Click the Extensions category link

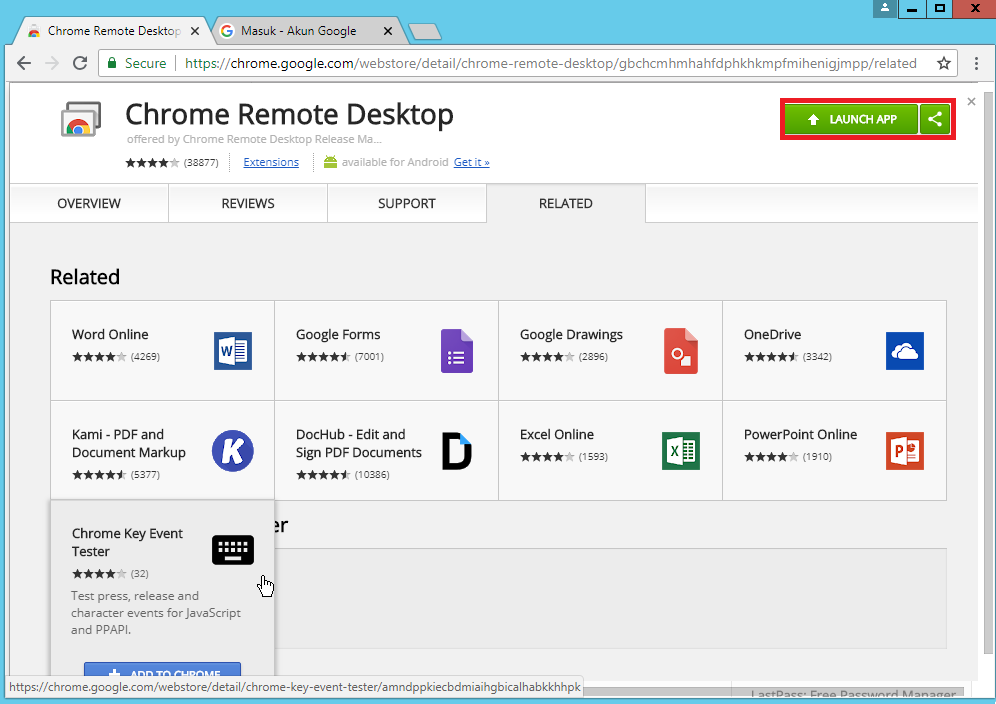tap(271, 162)
